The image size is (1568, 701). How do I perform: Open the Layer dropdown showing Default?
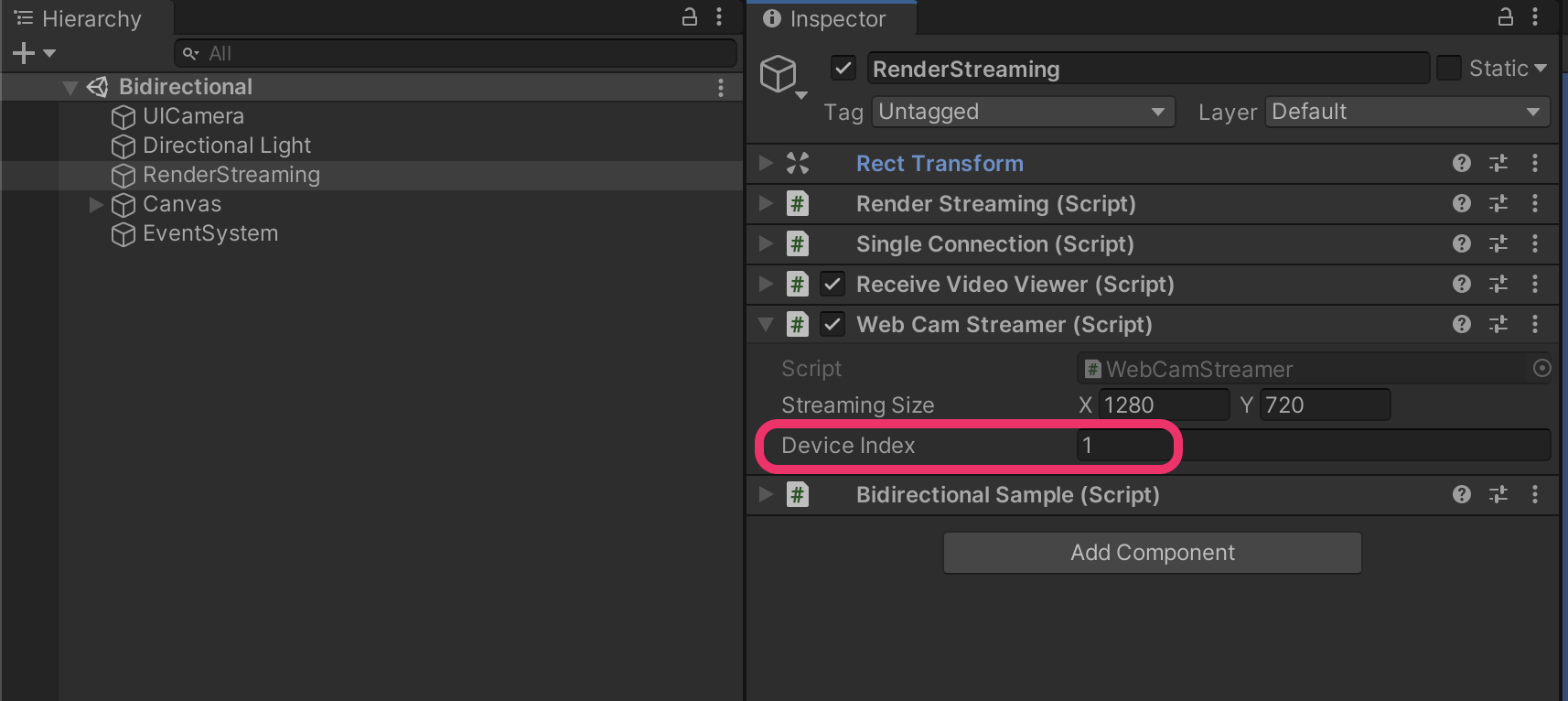click(1406, 112)
